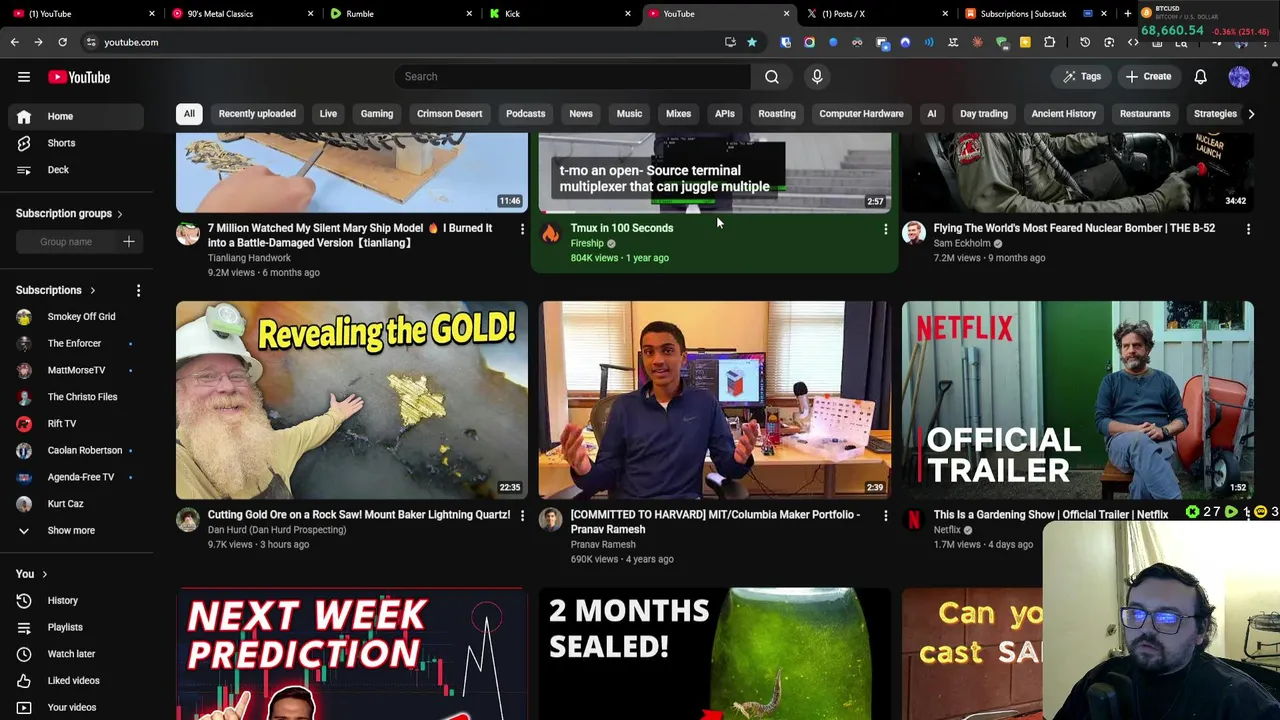Open new browser tab

1127,13
